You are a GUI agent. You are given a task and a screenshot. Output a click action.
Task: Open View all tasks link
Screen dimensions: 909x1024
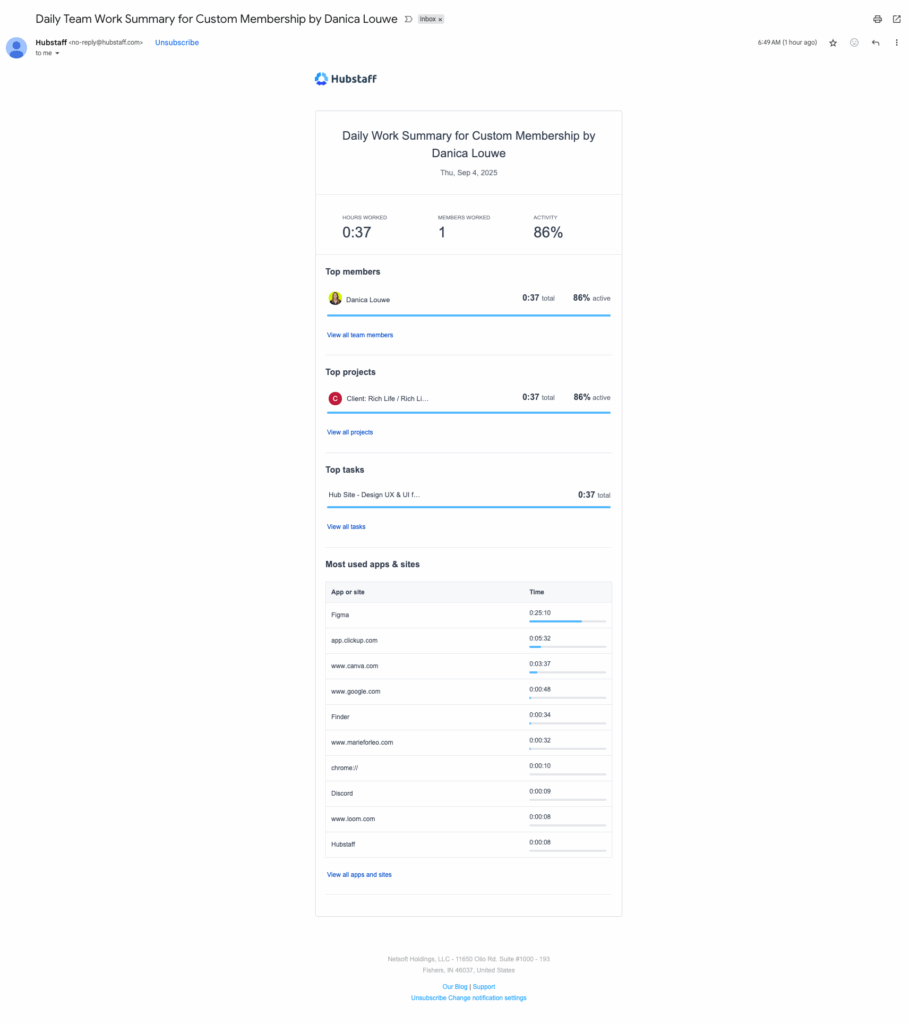pyautogui.click(x=346, y=527)
